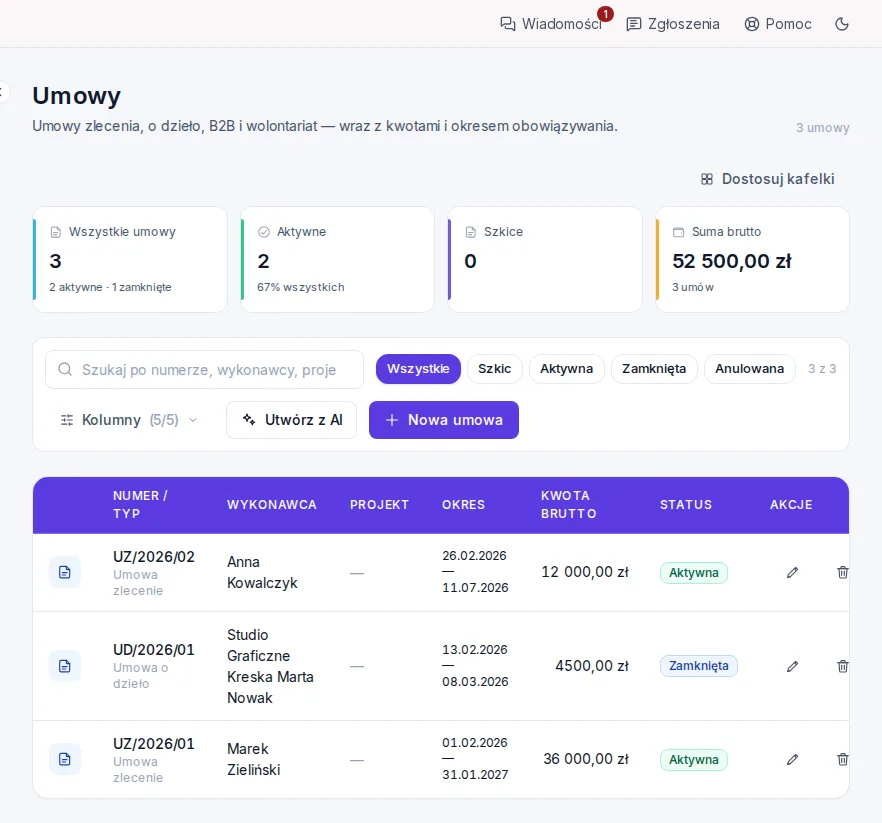Image resolution: width=882 pixels, height=823 pixels.
Task: Click amount 4500,00 zł
Action: click(x=592, y=666)
